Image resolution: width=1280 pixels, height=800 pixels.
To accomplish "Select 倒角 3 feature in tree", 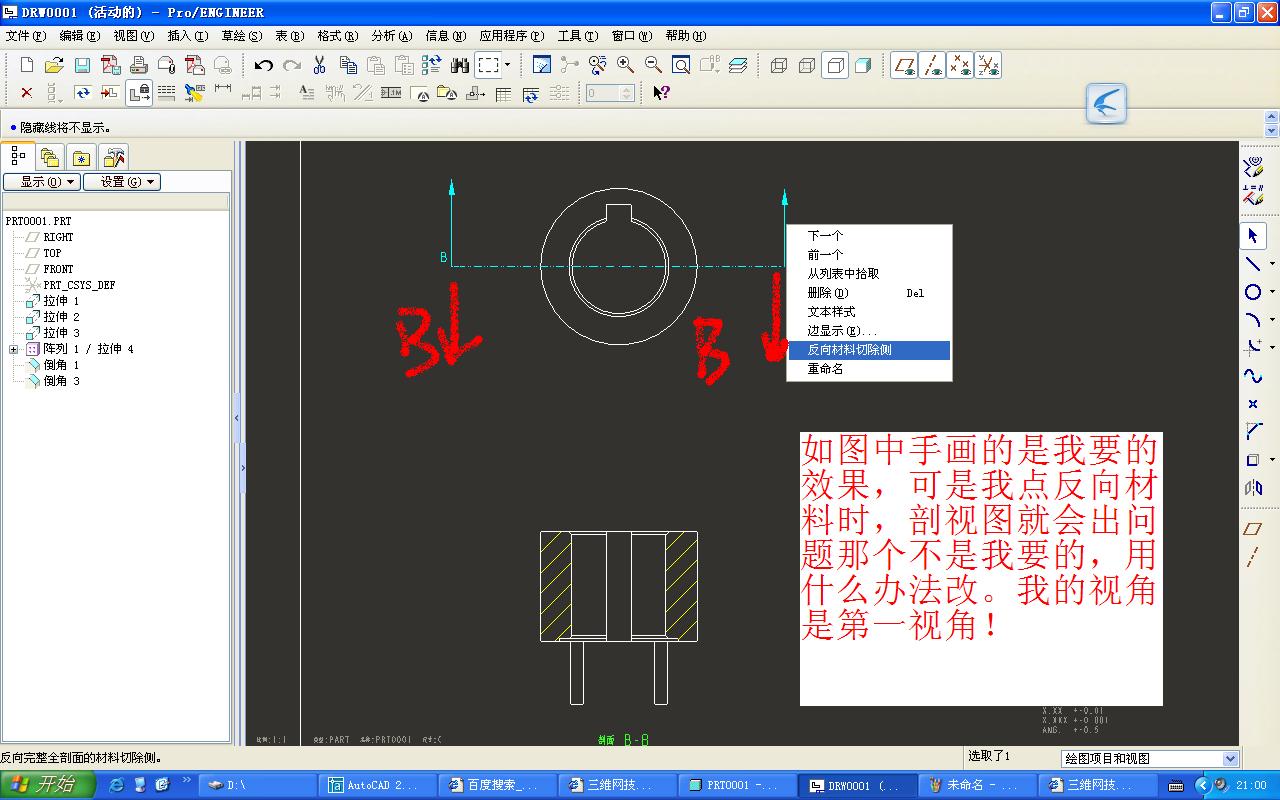I will [61, 381].
